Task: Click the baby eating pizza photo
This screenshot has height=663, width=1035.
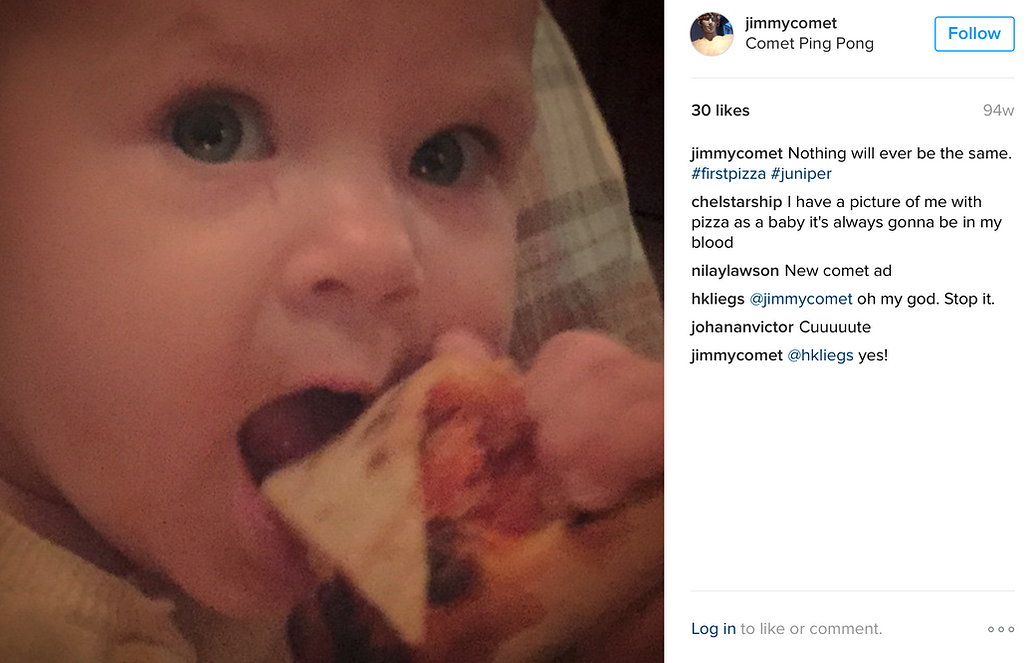Action: pos(332,332)
